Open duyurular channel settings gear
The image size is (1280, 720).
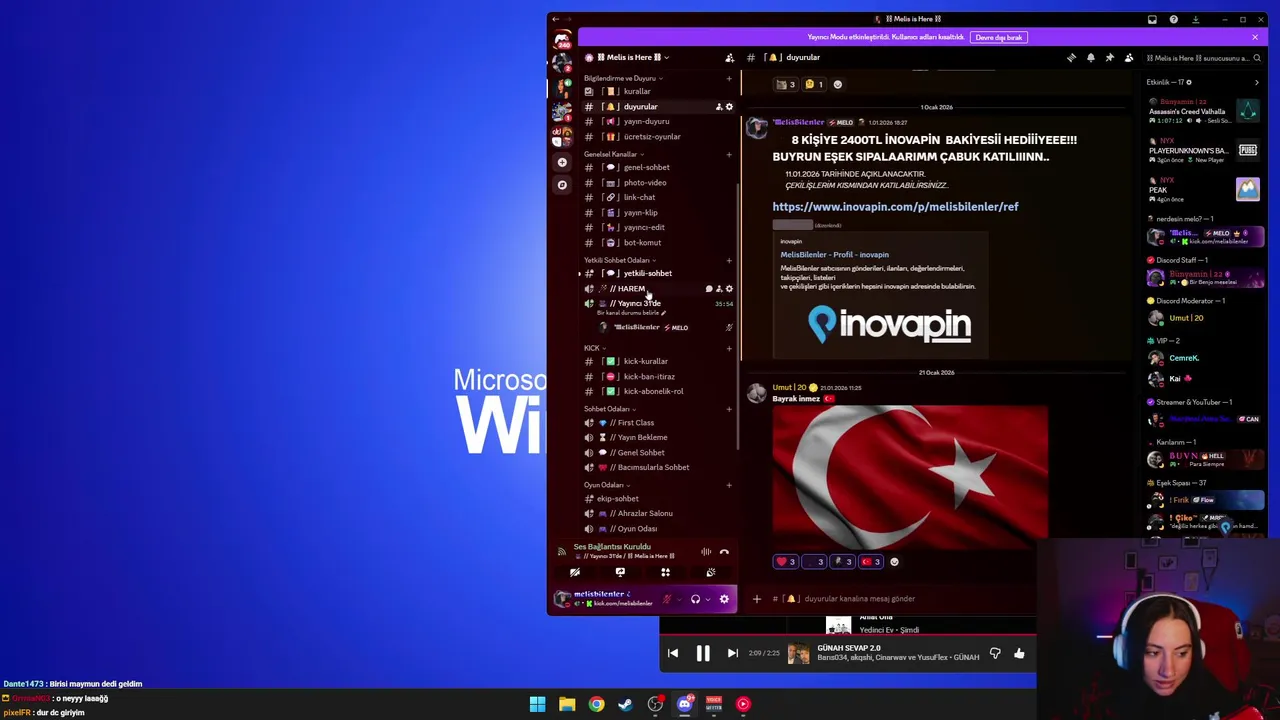pos(729,107)
